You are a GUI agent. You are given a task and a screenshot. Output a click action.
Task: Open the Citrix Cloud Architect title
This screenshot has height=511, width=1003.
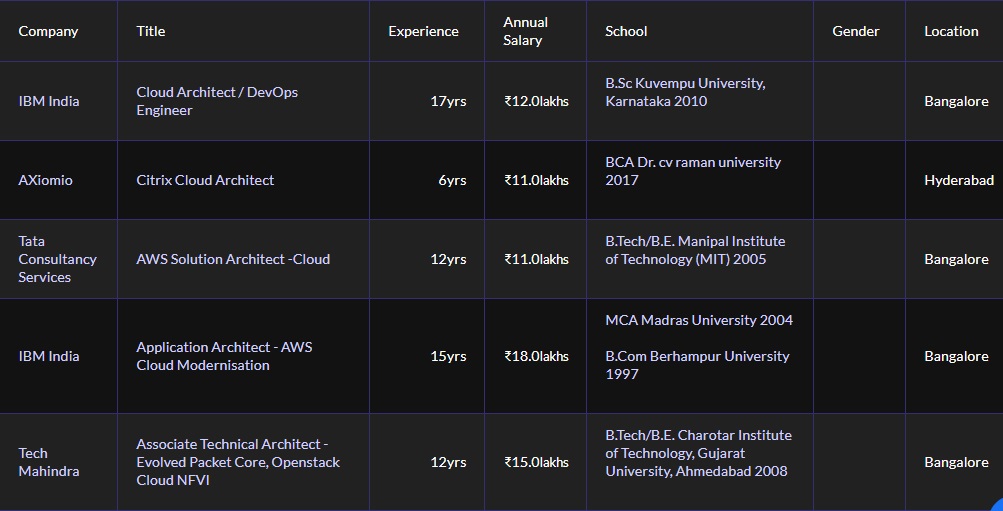(x=205, y=180)
